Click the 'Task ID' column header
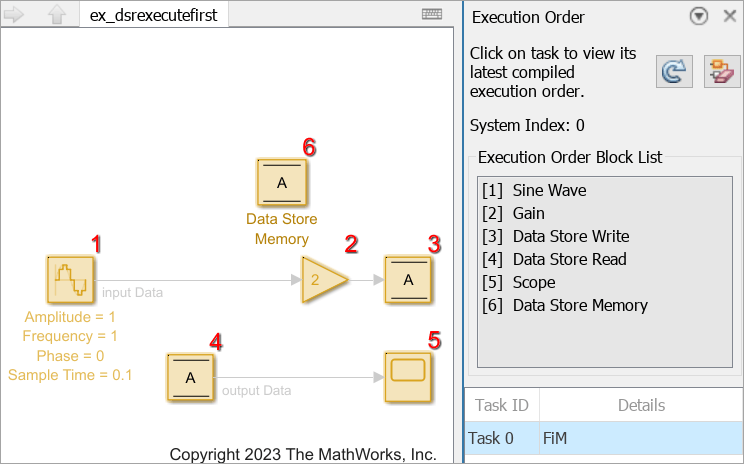 [502, 405]
